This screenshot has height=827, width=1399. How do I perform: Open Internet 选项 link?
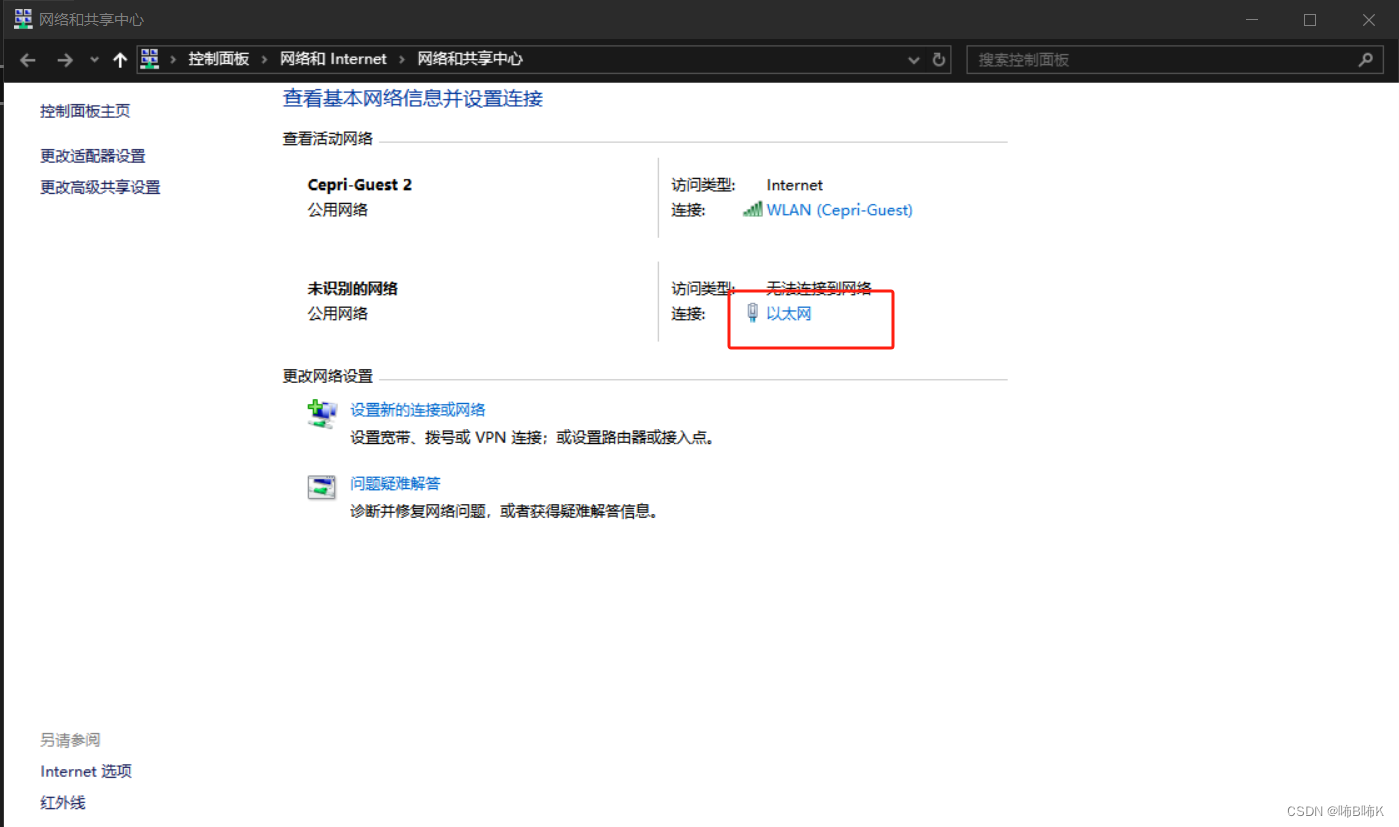[x=86, y=771]
